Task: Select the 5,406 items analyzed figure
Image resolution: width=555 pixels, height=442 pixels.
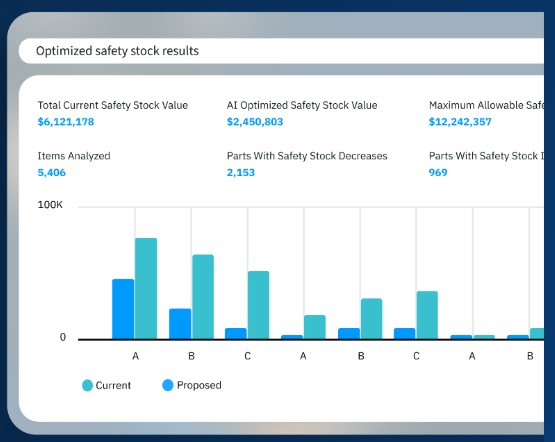Action: click(52, 172)
